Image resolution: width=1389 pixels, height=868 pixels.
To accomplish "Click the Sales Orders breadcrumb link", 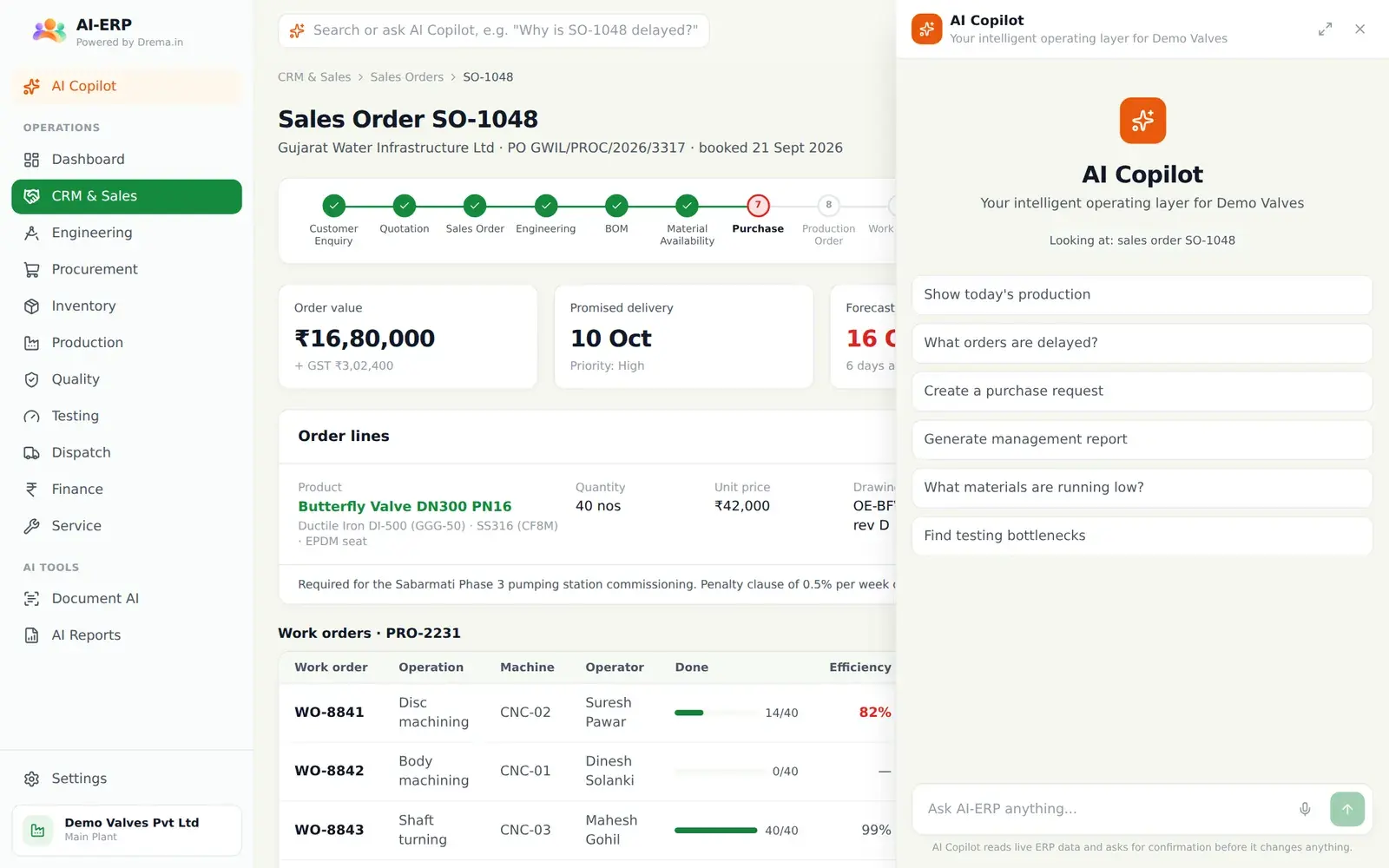I will 406,77.
